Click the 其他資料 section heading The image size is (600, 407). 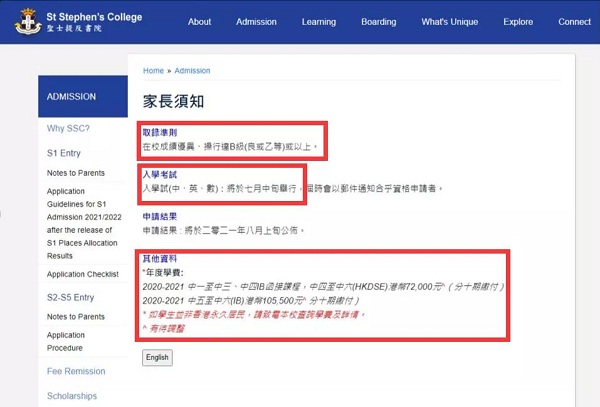click(160, 259)
